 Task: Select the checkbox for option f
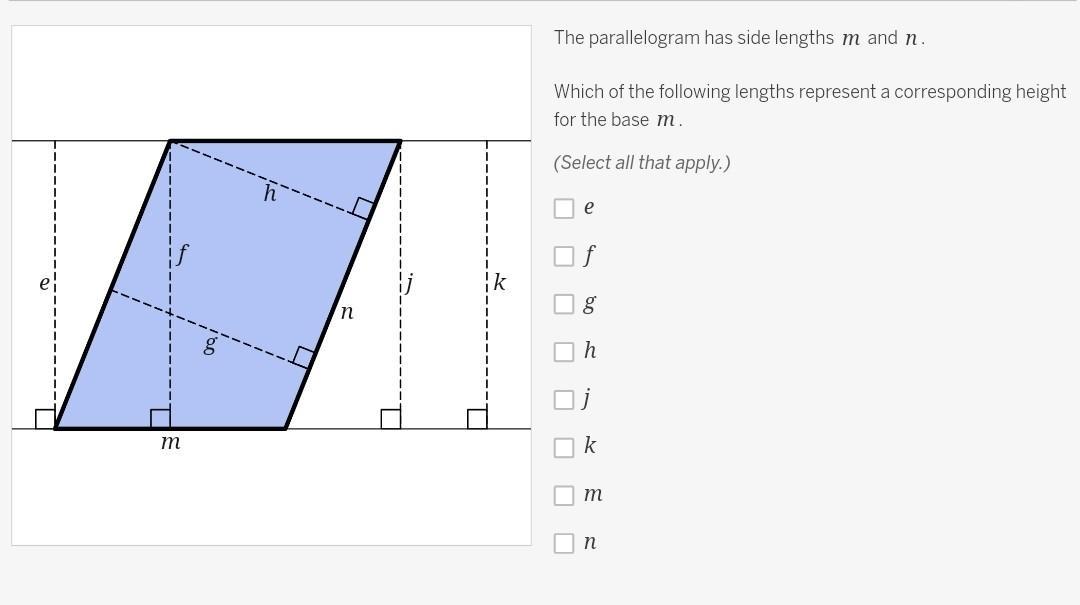tap(563, 256)
